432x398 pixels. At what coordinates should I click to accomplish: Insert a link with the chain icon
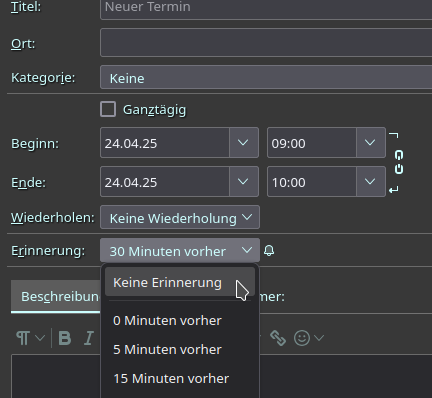(x=278, y=338)
